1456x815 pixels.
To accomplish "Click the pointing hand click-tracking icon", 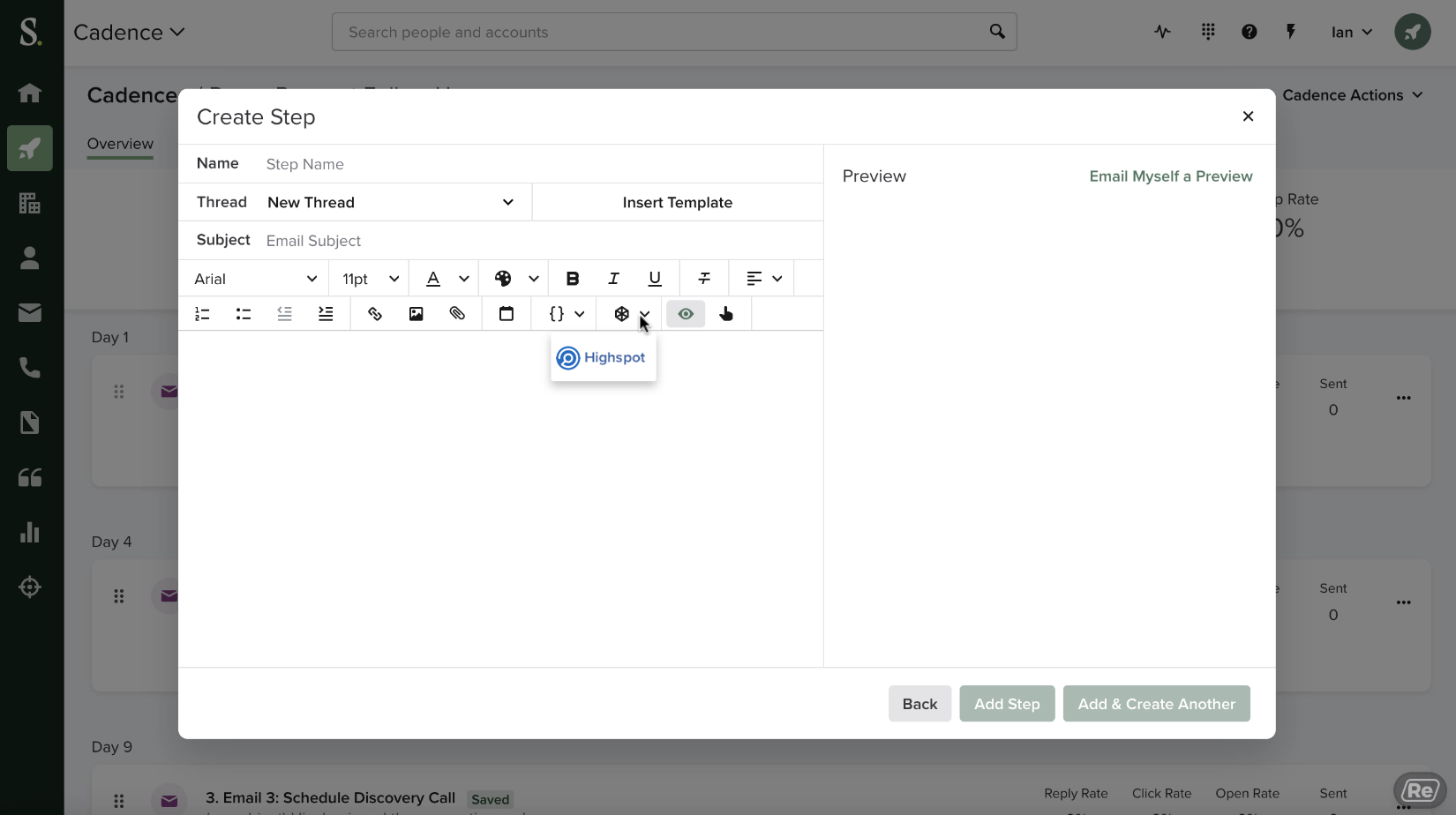I will point(726,314).
